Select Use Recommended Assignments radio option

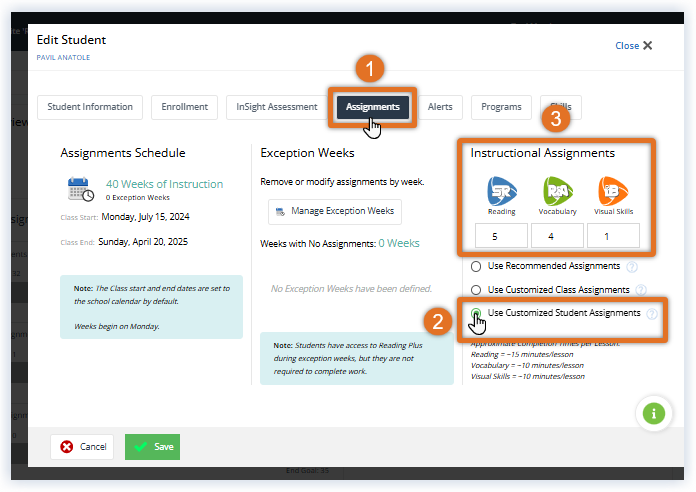[476, 267]
